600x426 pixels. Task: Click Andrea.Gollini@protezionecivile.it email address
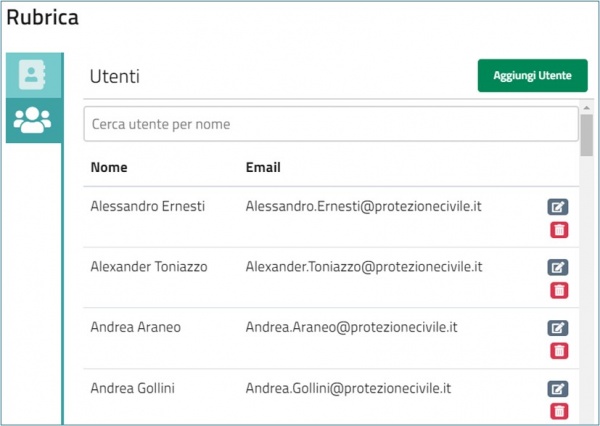(351, 388)
